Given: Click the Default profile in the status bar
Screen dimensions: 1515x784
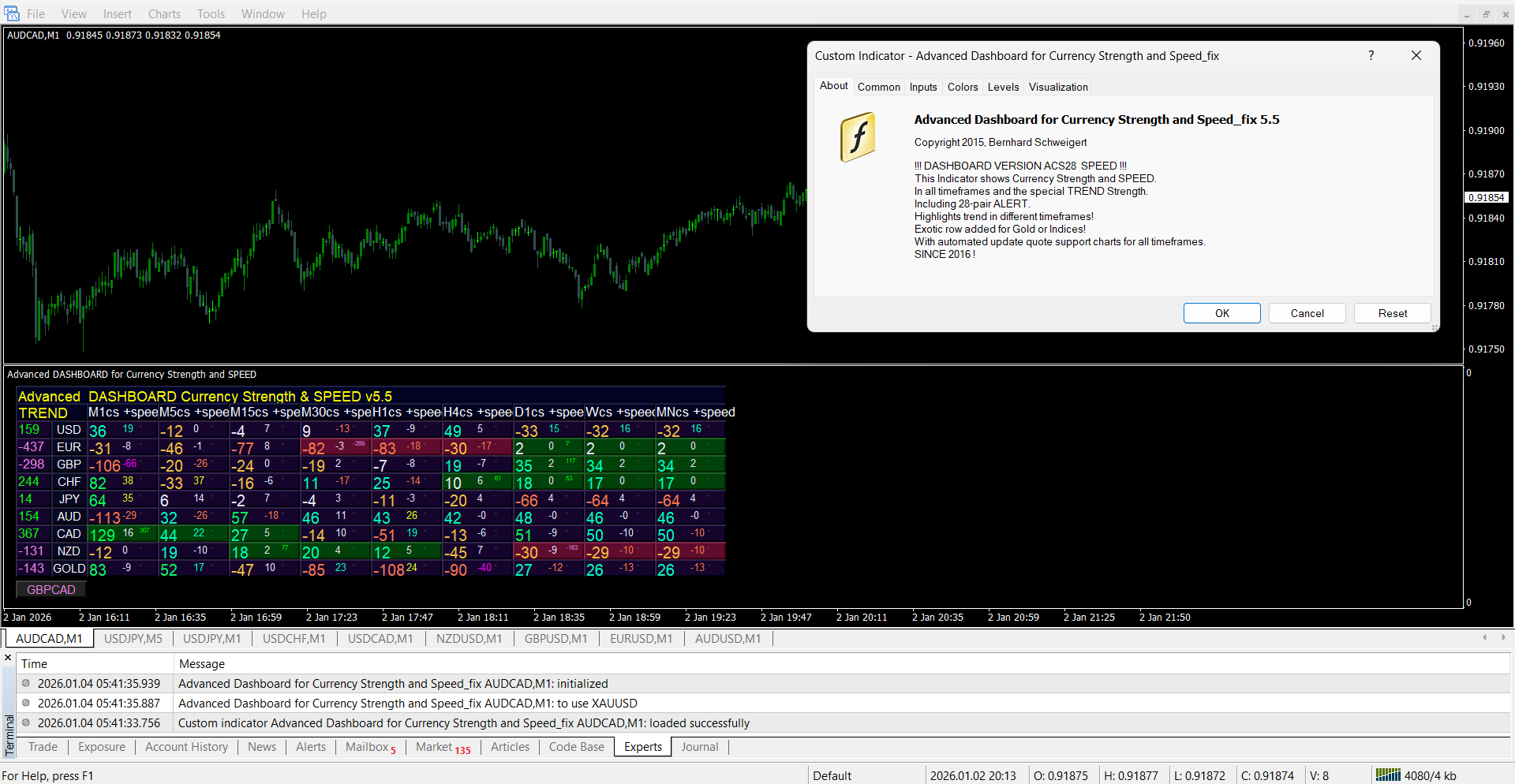Looking at the screenshot, I should click(x=832, y=775).
